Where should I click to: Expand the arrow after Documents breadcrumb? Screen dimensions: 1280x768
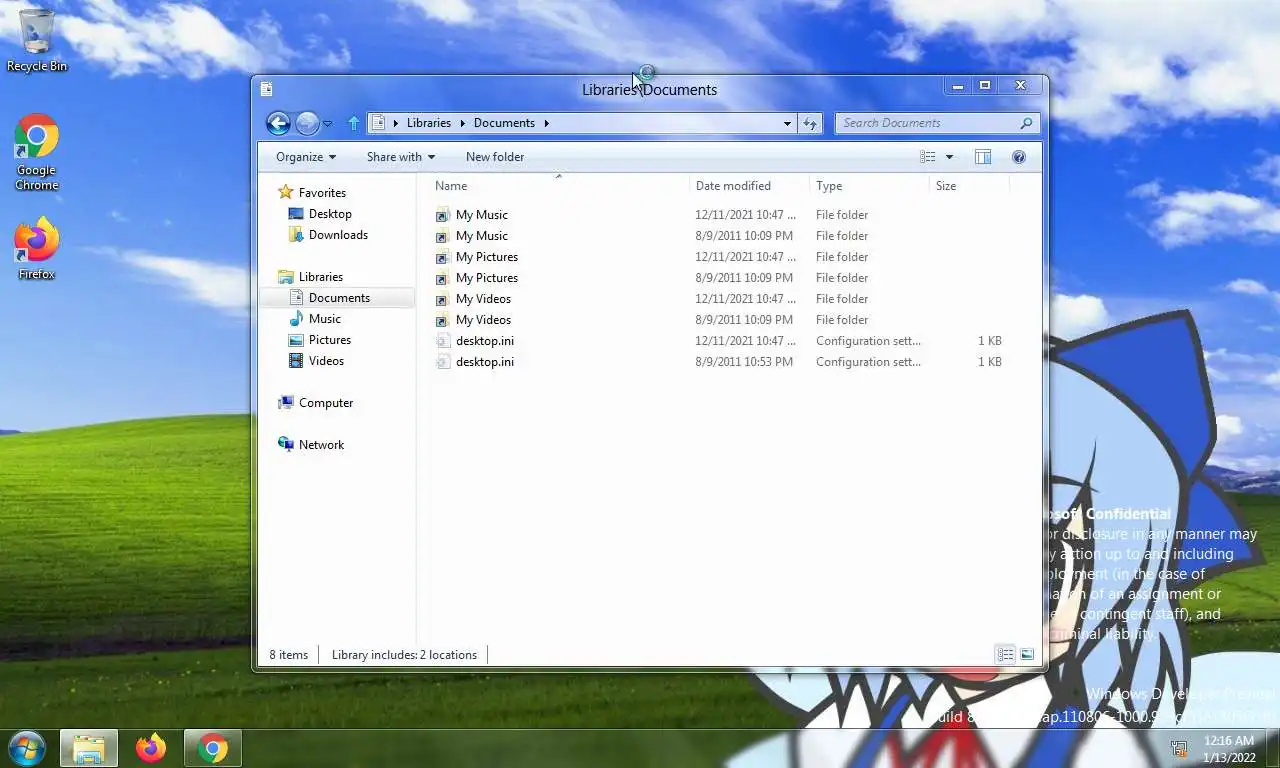pyautogui.click(x=546, y=123)
